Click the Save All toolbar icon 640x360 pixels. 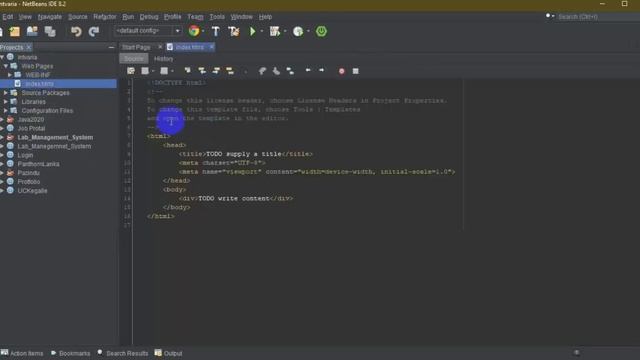50,31
